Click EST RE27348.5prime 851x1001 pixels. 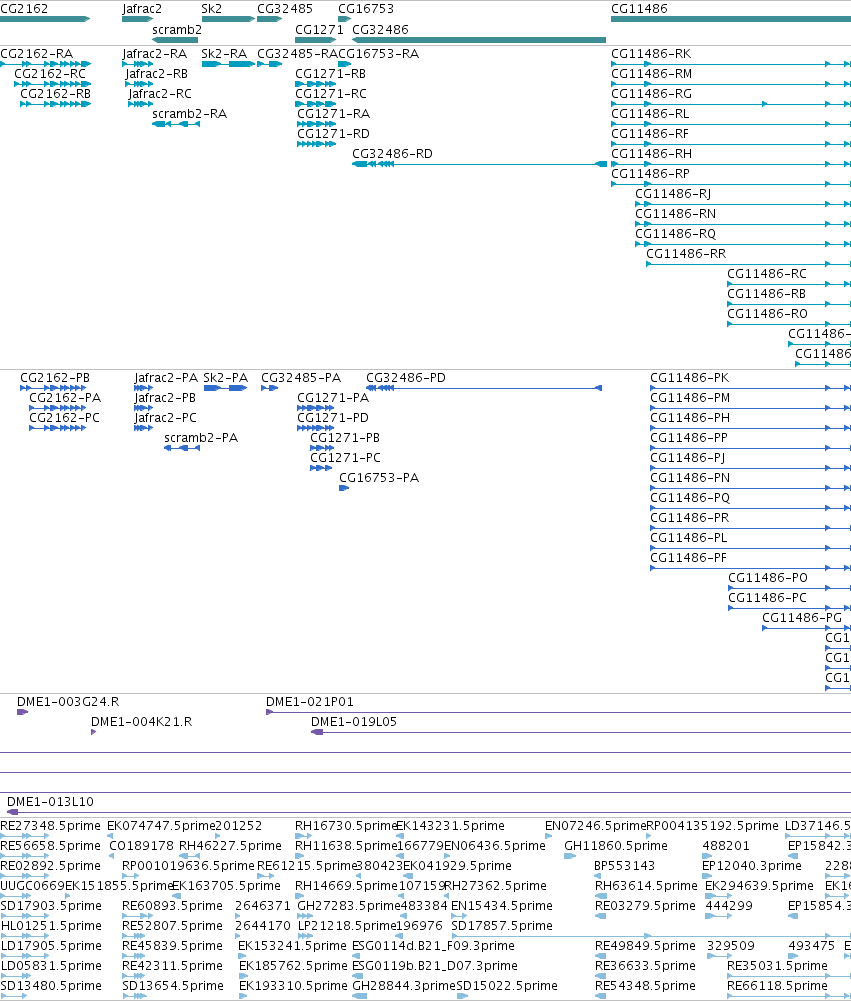50,826
